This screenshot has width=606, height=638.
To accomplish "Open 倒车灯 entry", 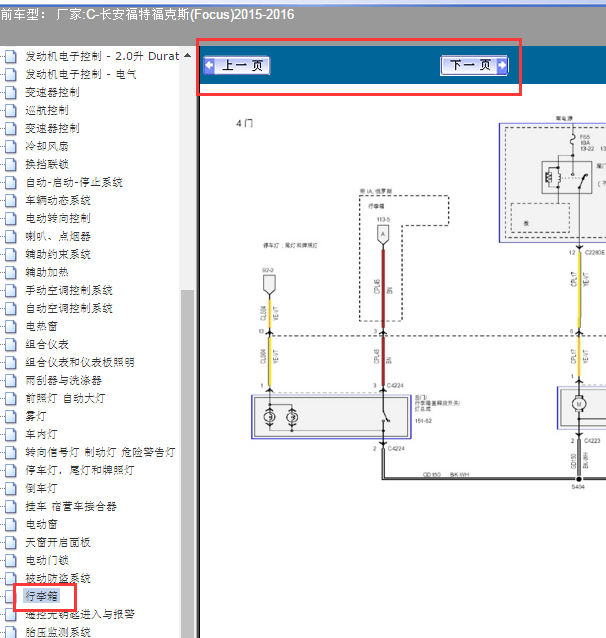I will [42, 488].
